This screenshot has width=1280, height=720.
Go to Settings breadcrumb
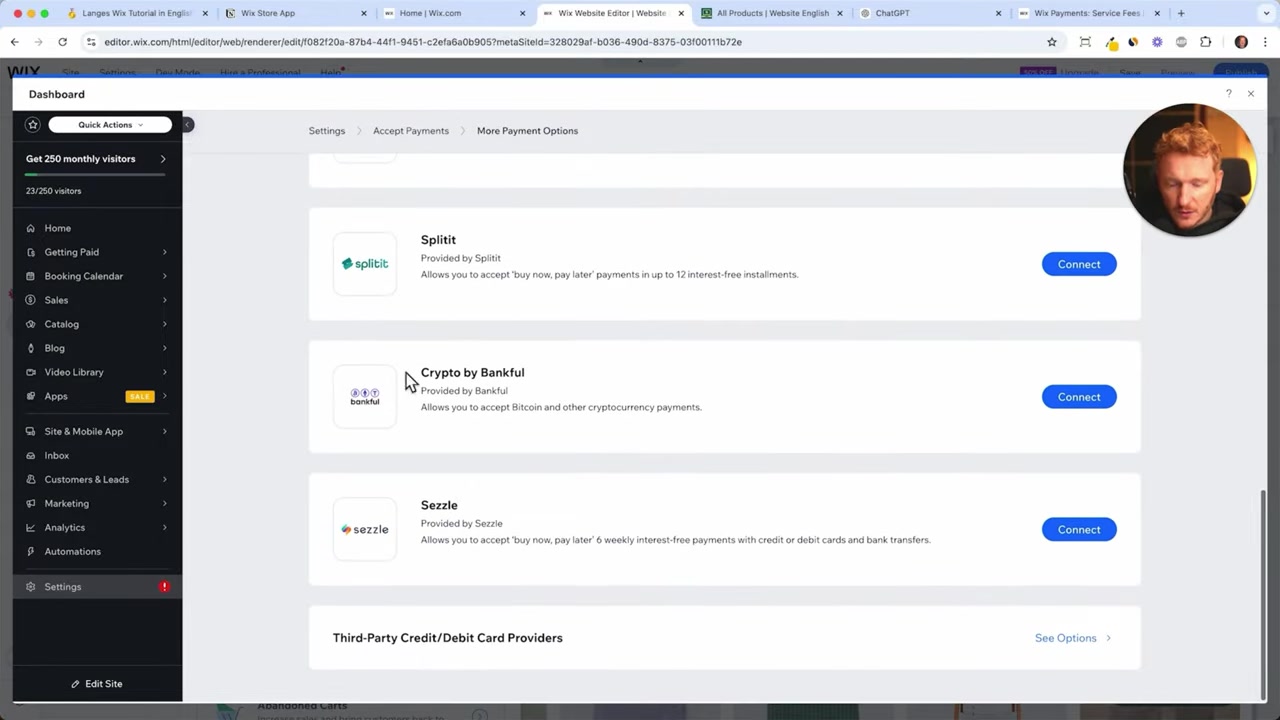(x=327, y=131)
